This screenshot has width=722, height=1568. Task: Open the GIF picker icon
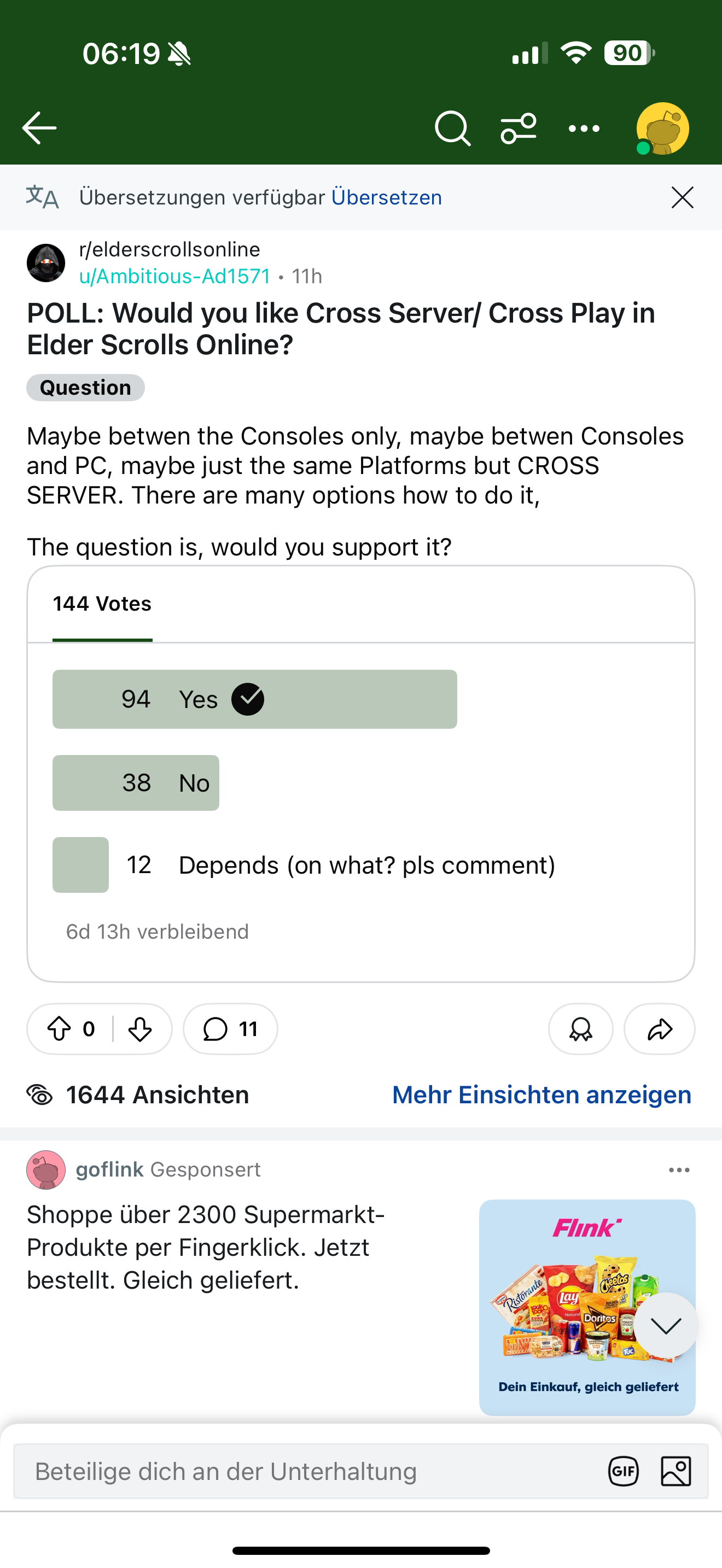(x=624, y=1472)
